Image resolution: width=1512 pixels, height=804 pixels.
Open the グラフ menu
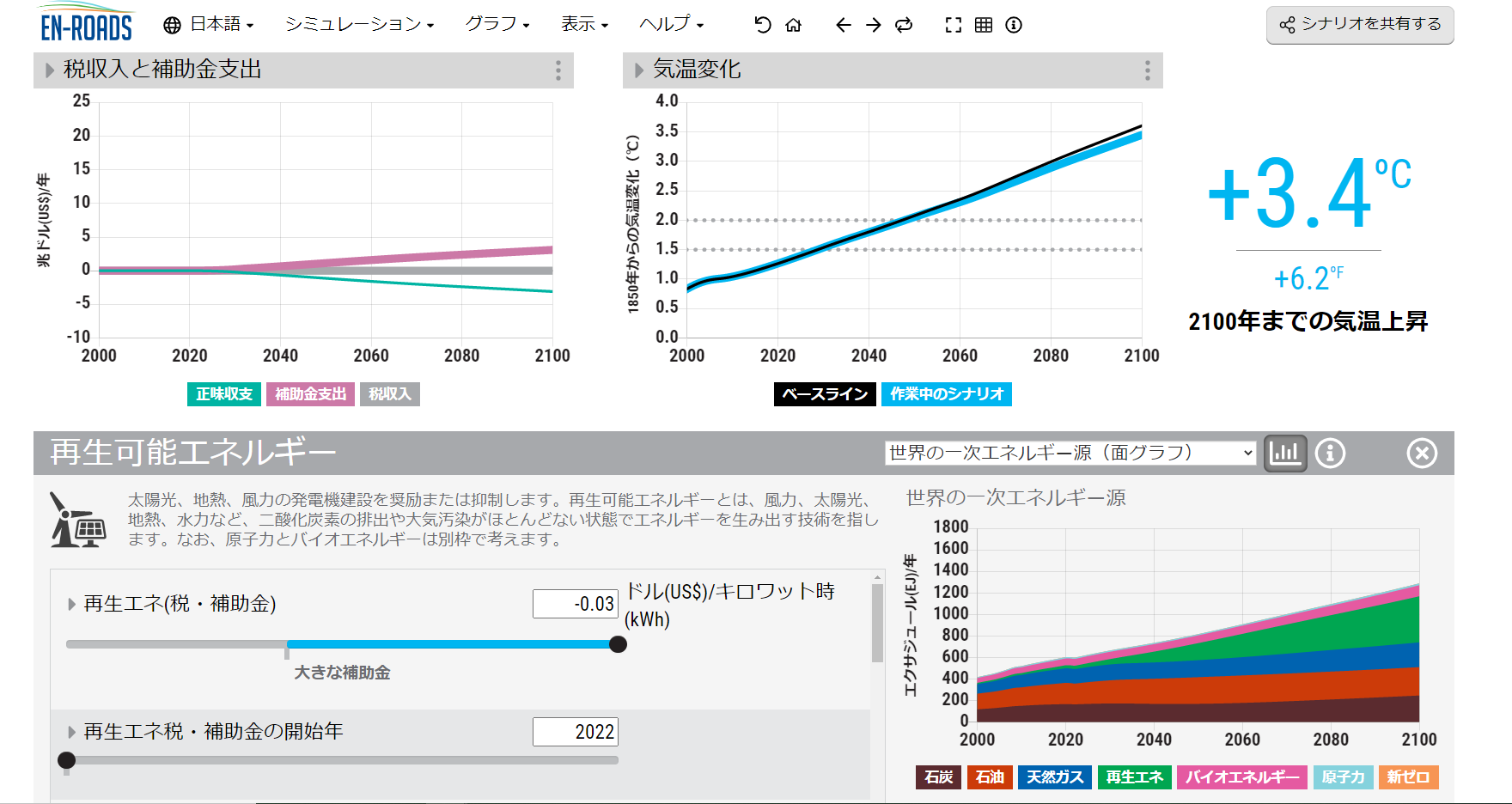[x=497, y=25]
